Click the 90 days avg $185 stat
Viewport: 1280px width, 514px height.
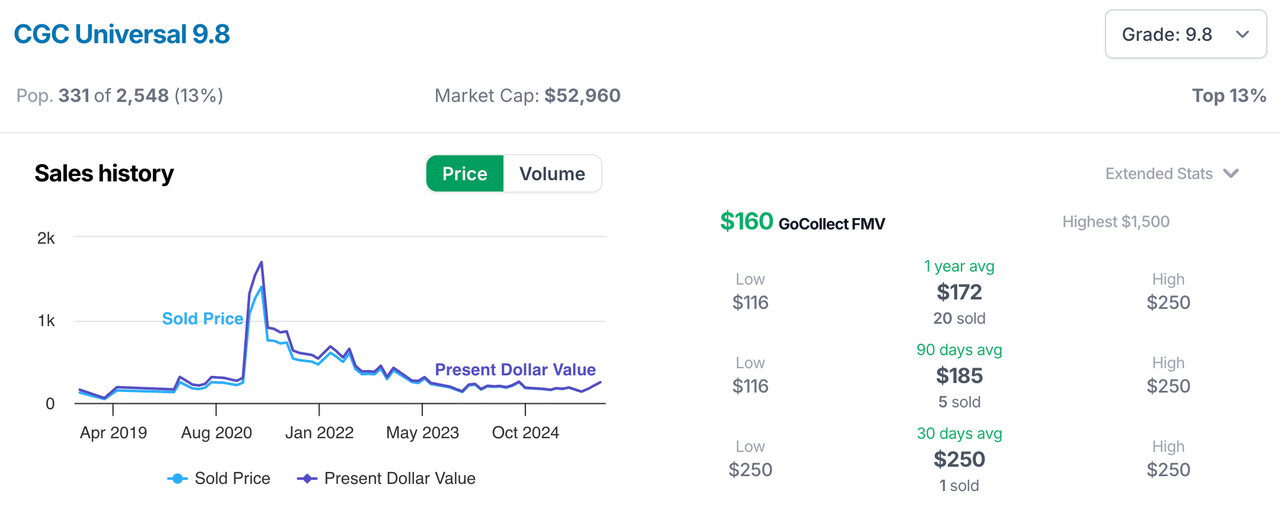click(959, 376)
